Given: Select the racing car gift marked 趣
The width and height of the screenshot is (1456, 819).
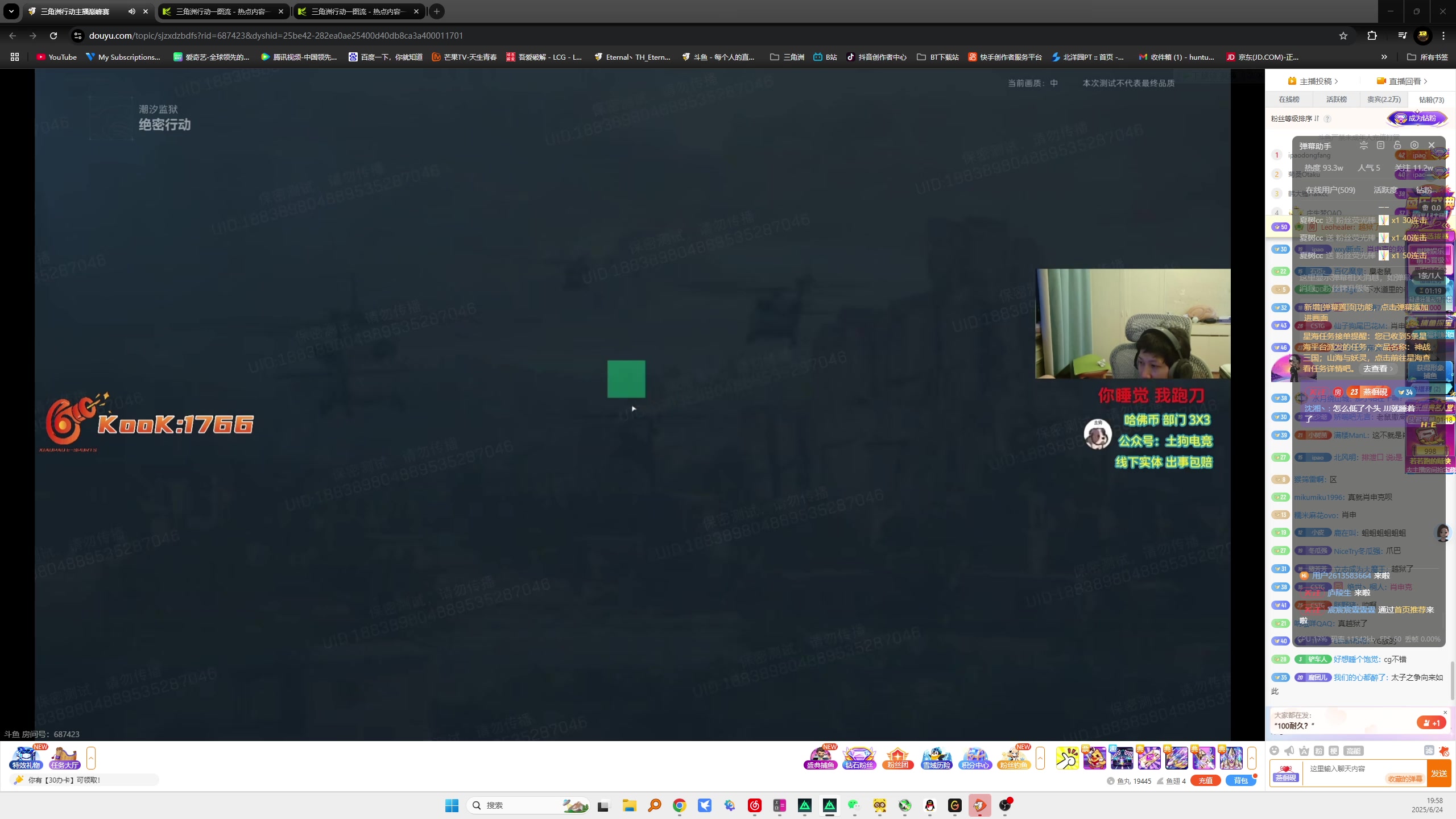Looking at the screenshot, I should point(1122,758).
